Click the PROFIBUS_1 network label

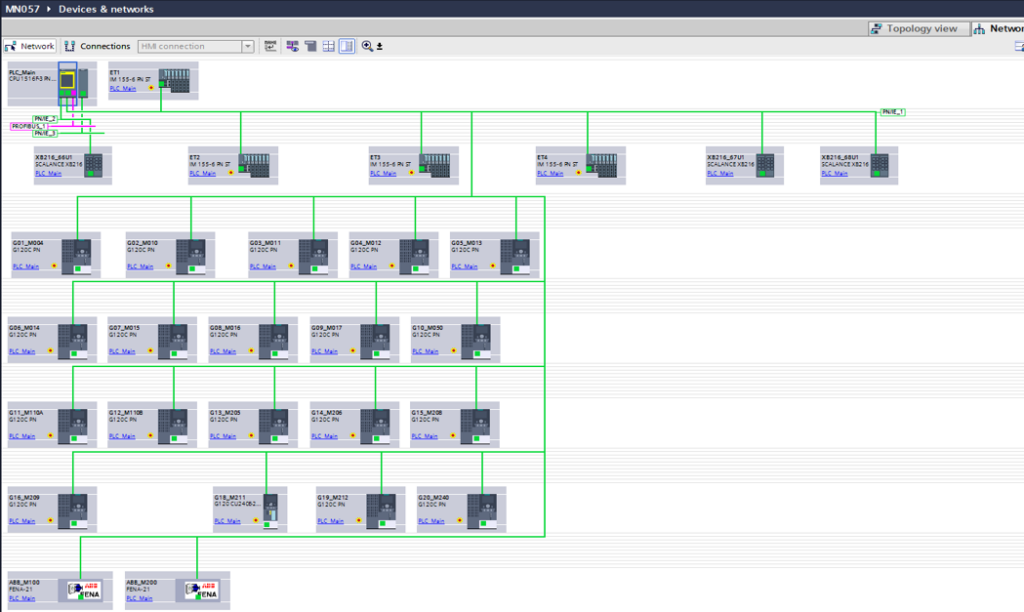30,126
